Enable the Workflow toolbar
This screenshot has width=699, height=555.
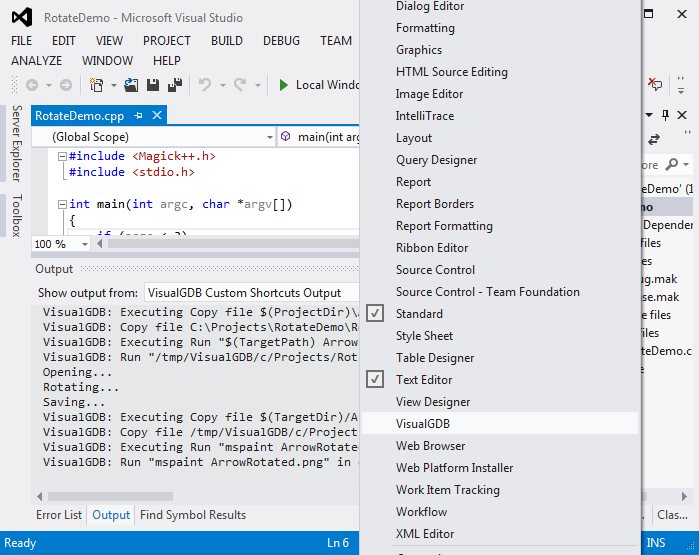click(500, 512)
